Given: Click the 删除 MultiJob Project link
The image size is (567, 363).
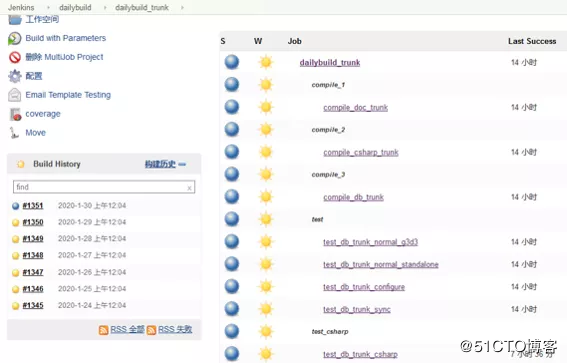Looking at the screenshot, I should point(64,57).
